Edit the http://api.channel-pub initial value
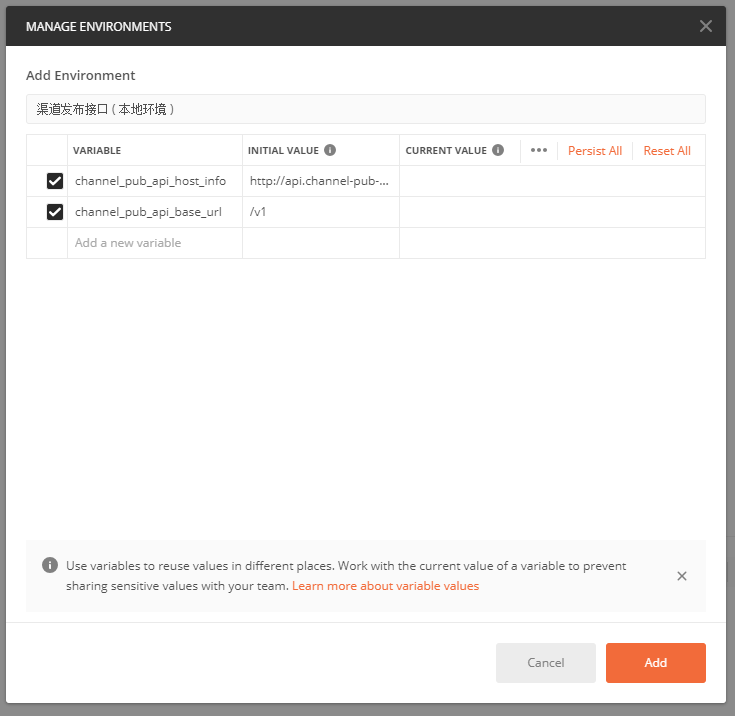The height and width of the screenshot is (716, 735). pos(319,181)
